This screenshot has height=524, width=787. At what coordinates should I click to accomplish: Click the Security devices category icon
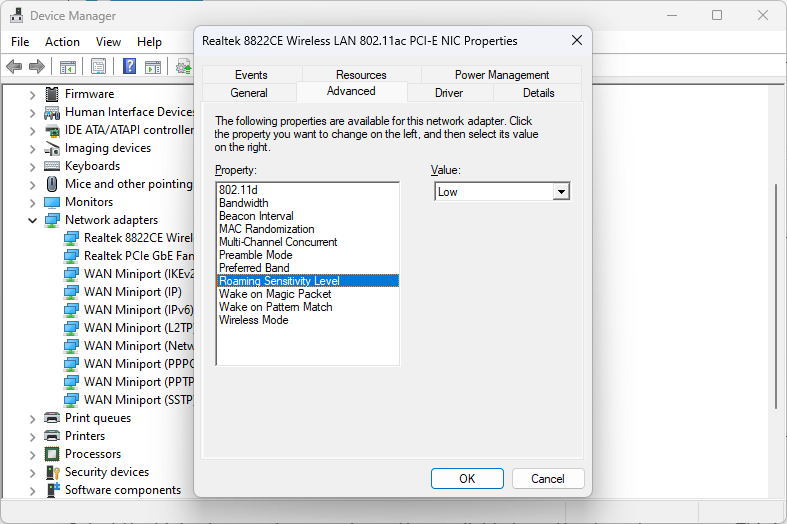[52, 472]
